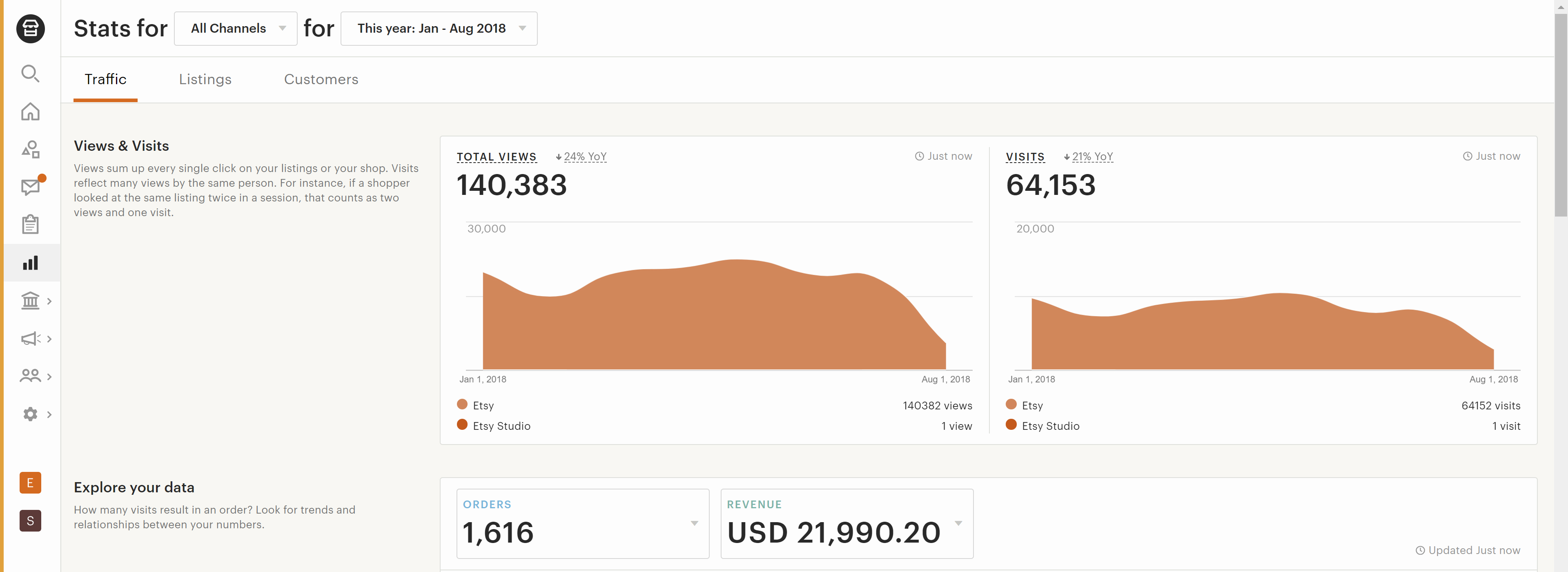Open the search icon in sidebar
The image size is (1568, 572).
point(31,74)
